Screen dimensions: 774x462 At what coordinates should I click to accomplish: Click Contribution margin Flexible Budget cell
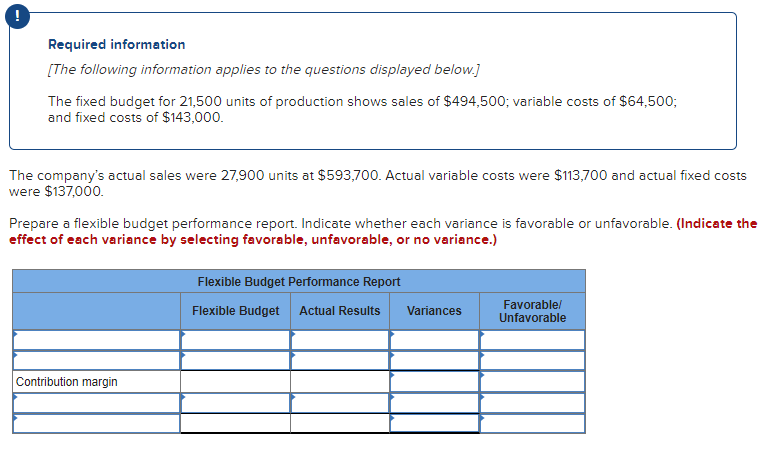[x=235, y=382]
